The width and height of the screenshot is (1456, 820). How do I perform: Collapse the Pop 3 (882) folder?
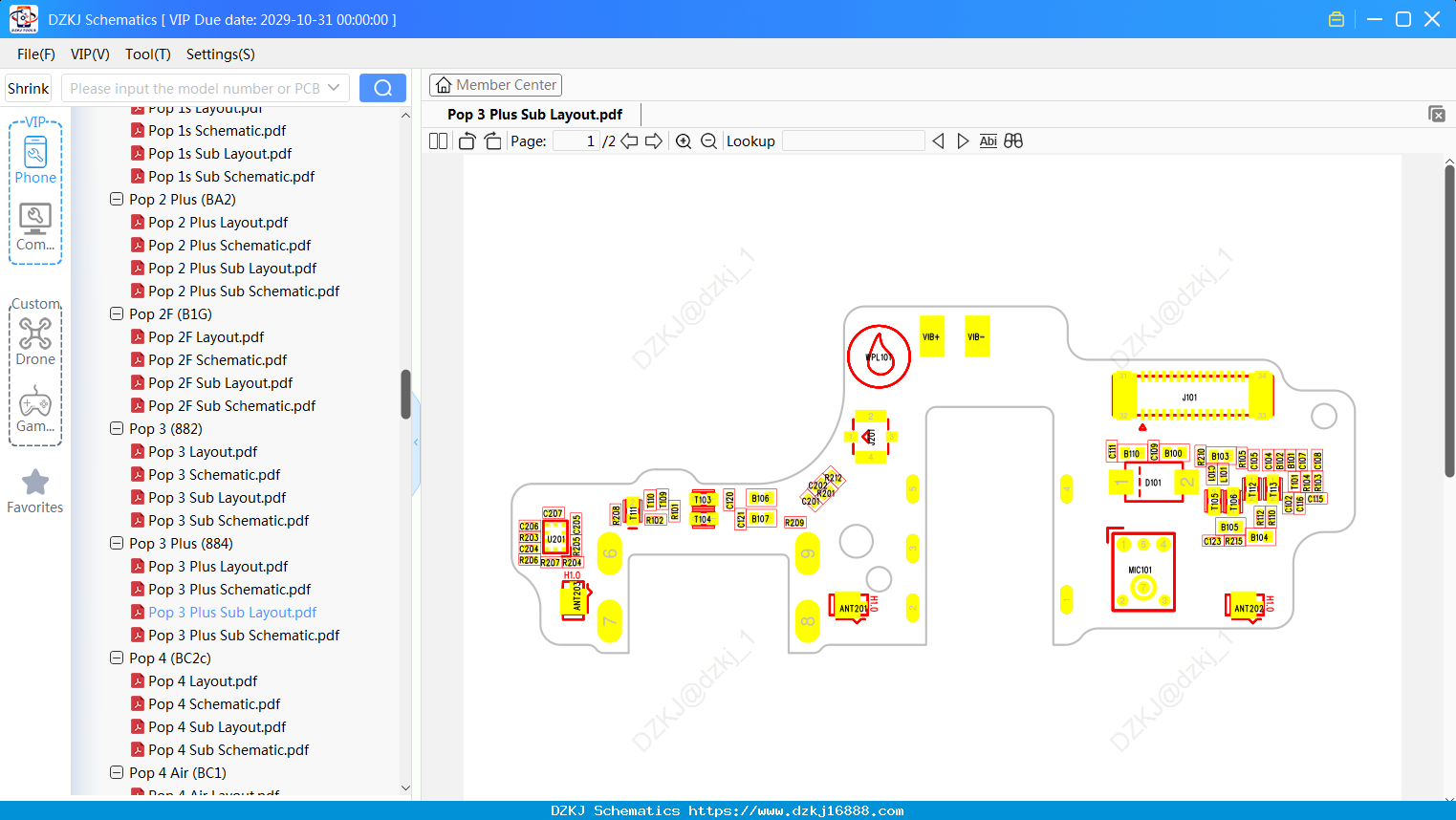coord(117,428)
